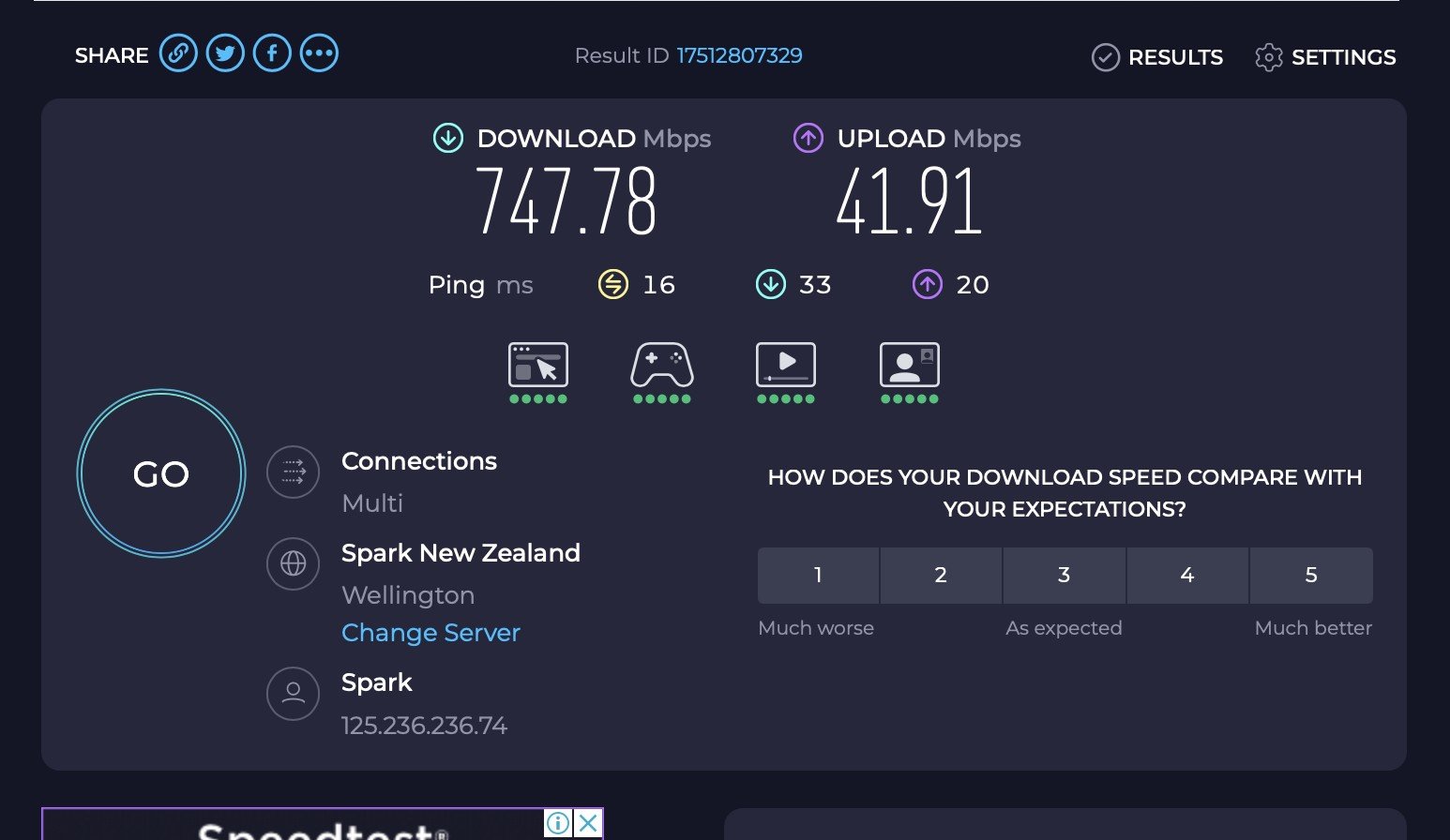Open the Connections mode icon
This screenshot has height=840, width=1450.
point(294,472)
